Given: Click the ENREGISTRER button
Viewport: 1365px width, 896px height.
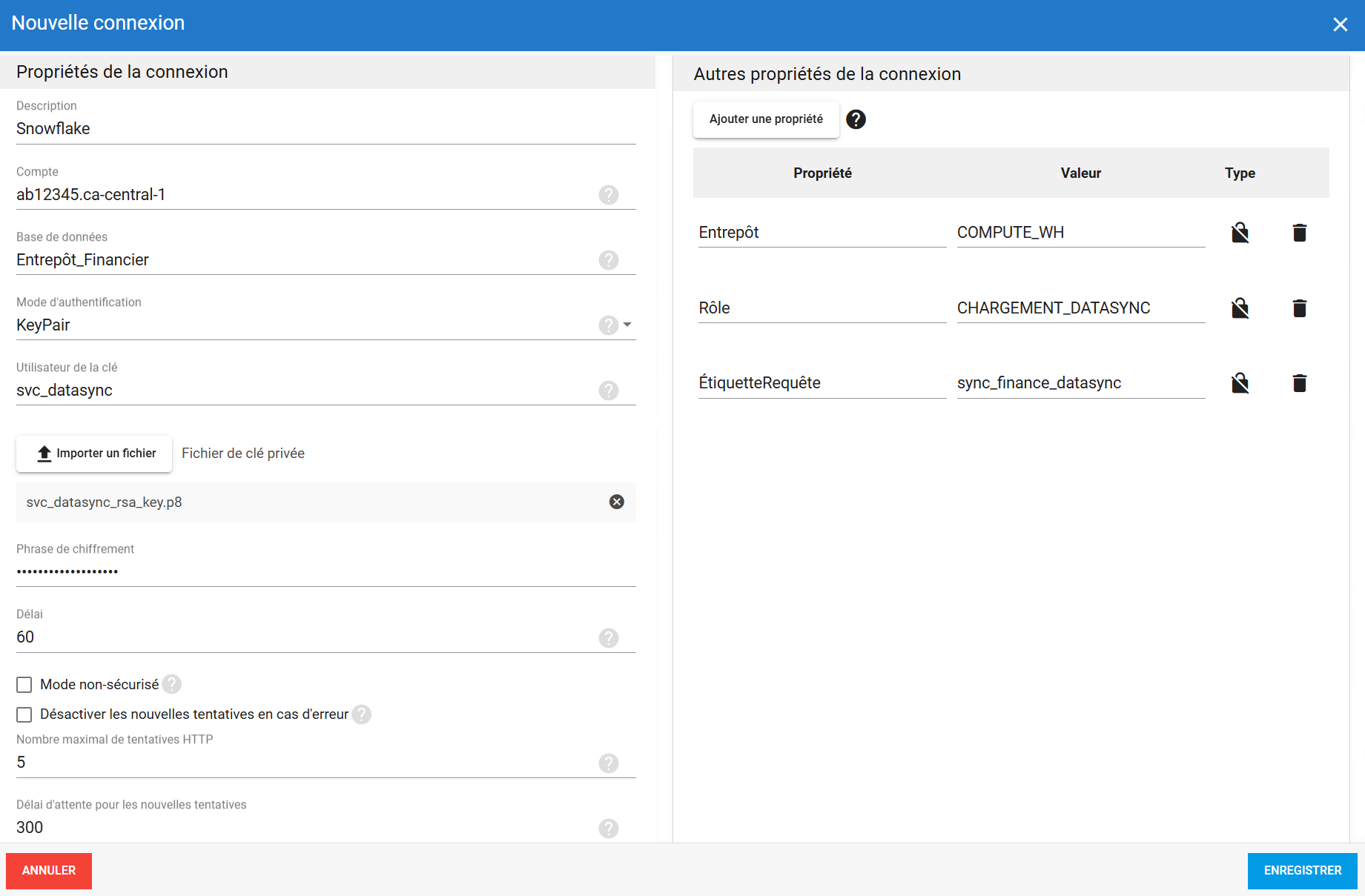Looking at the screenshot, I should pos(1303,871).
